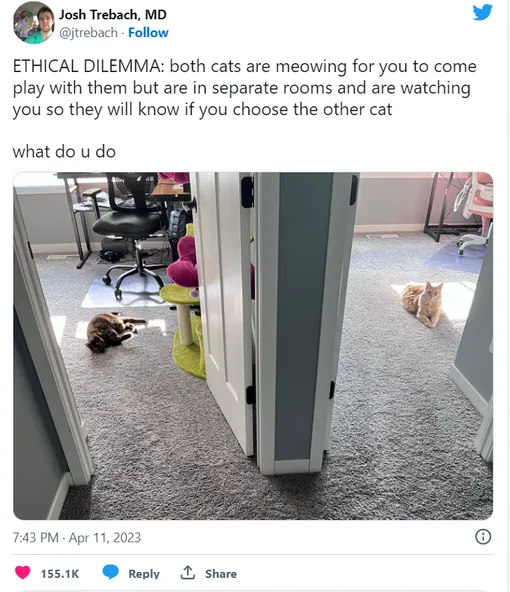This screenshot has height=592, width=510.
Task: Click the Twitter bird logo
Action: (x=482, y=12)
